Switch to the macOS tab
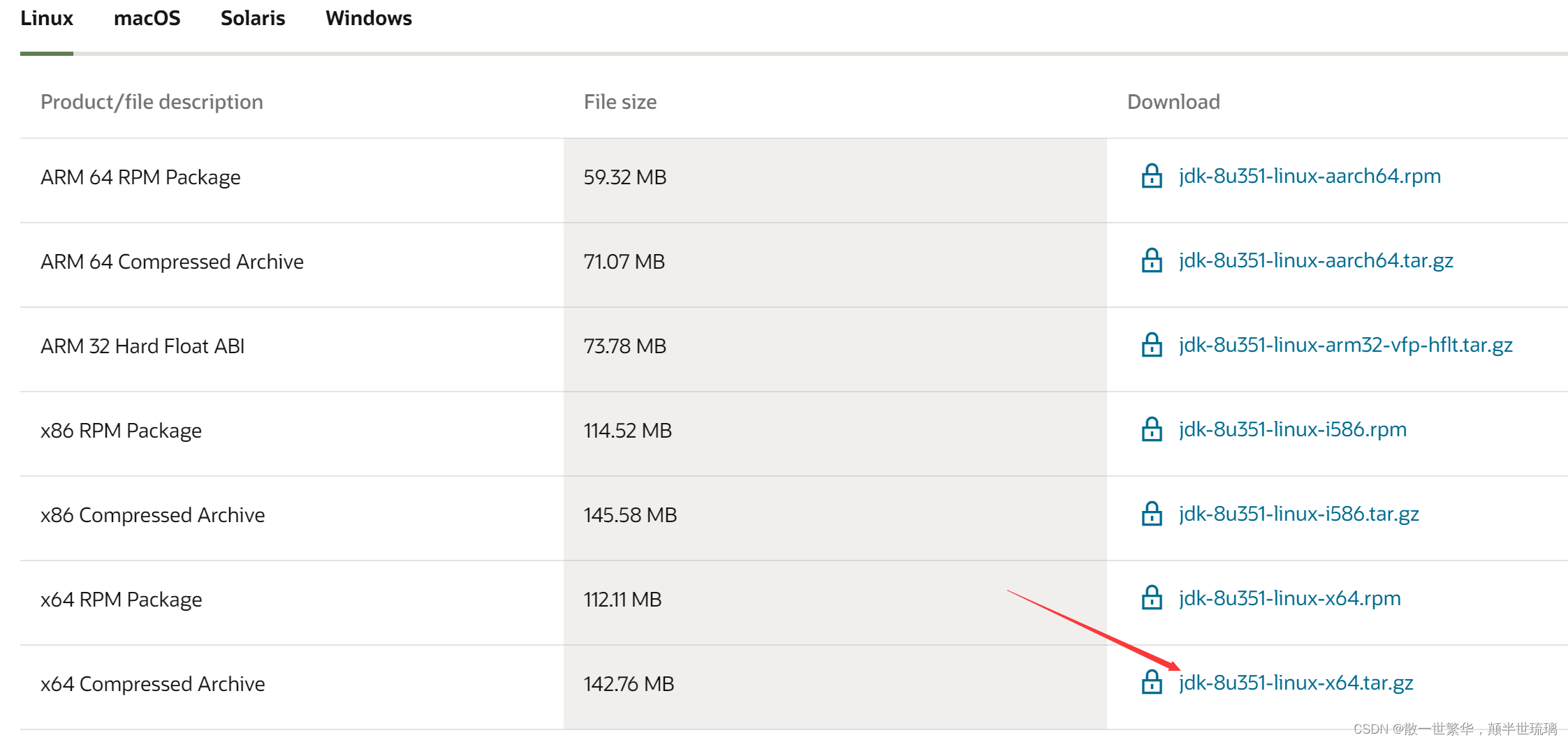 coord(147,18)
